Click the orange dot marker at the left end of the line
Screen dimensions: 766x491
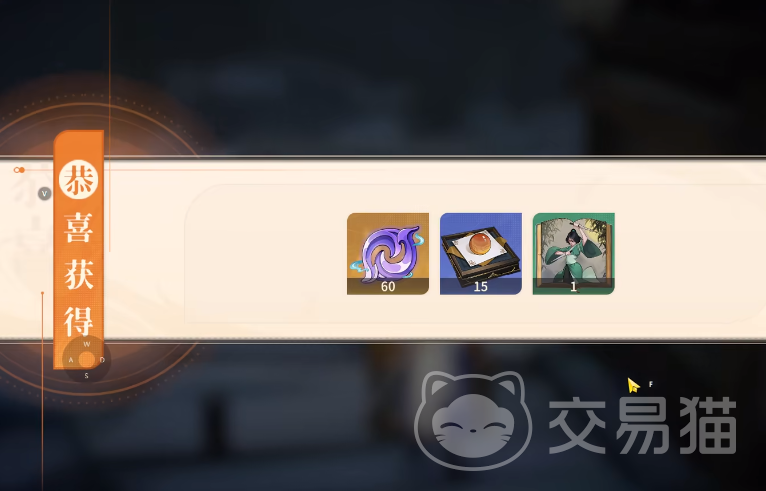point(19,170)
